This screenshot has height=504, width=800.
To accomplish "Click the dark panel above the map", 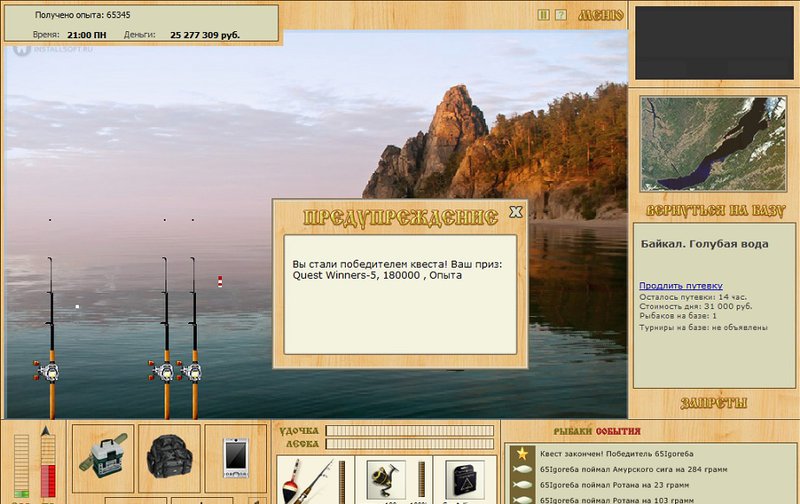I will [714, 43].
